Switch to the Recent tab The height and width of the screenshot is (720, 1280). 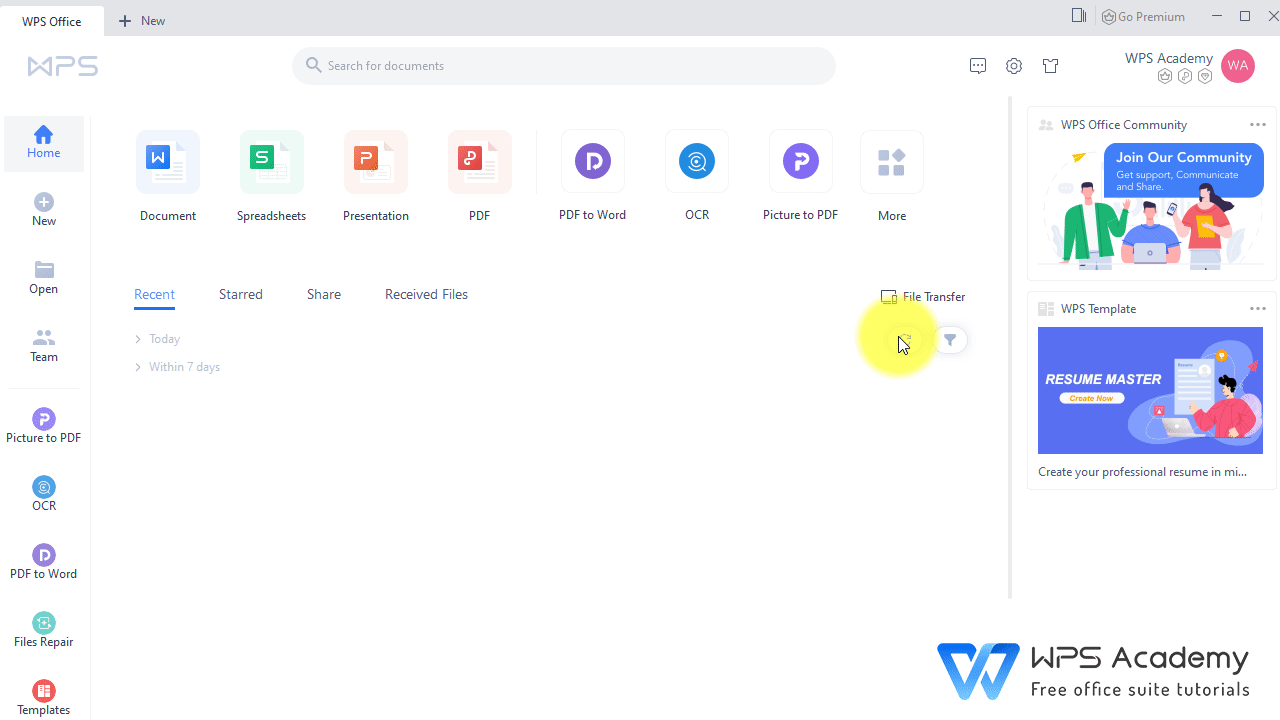click(154, 295)
